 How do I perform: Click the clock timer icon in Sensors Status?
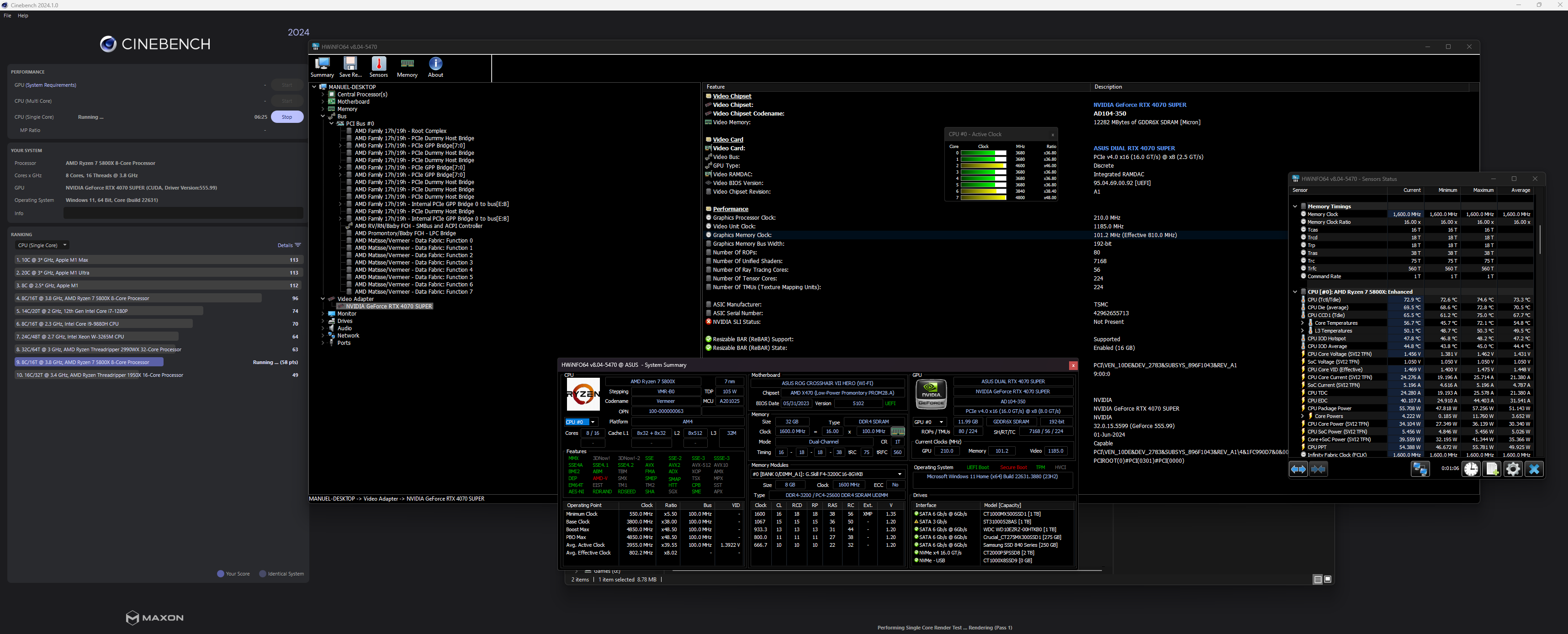[1472, 469]
